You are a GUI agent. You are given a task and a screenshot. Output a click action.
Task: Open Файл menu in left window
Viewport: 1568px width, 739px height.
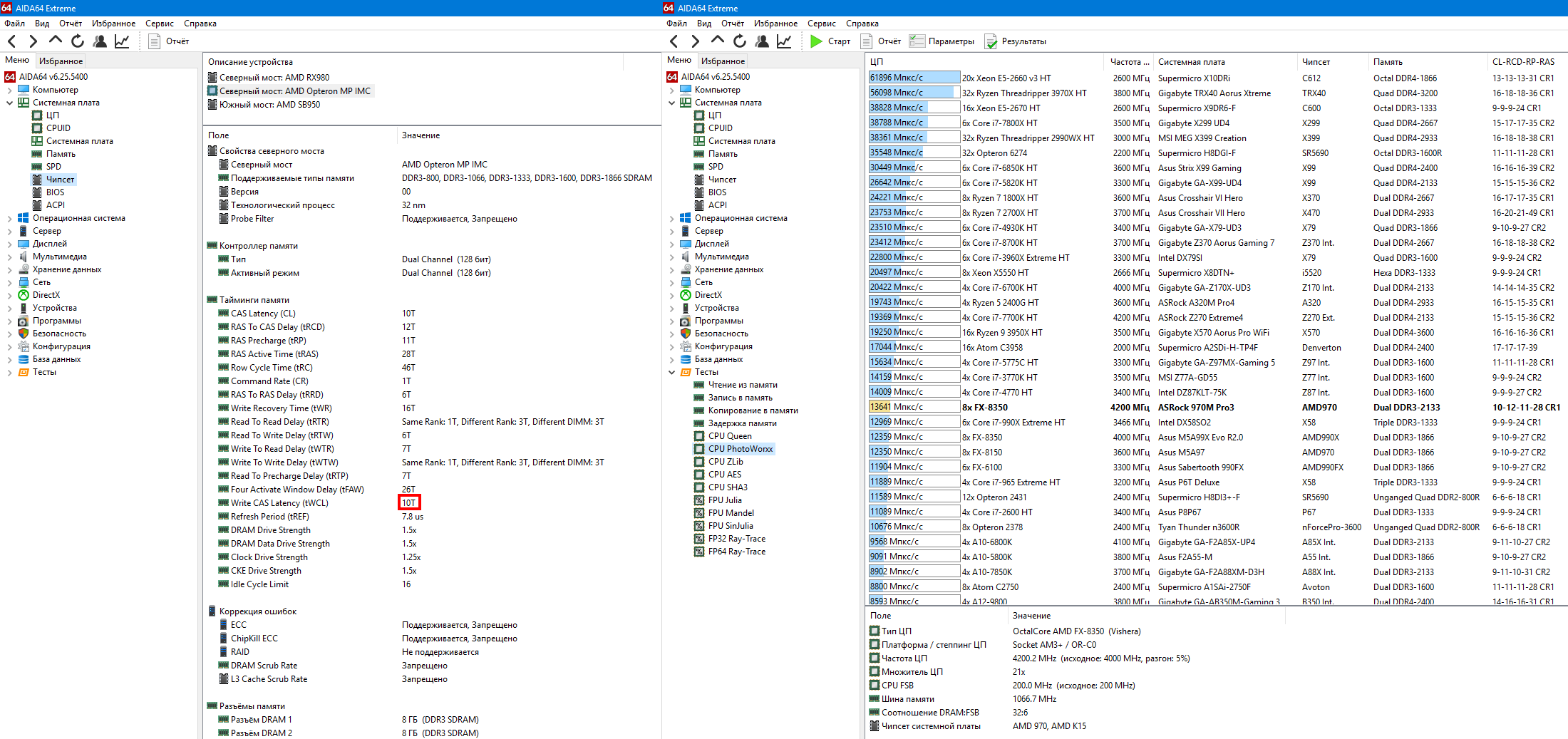pyautogui.click(x=14, y=24)
